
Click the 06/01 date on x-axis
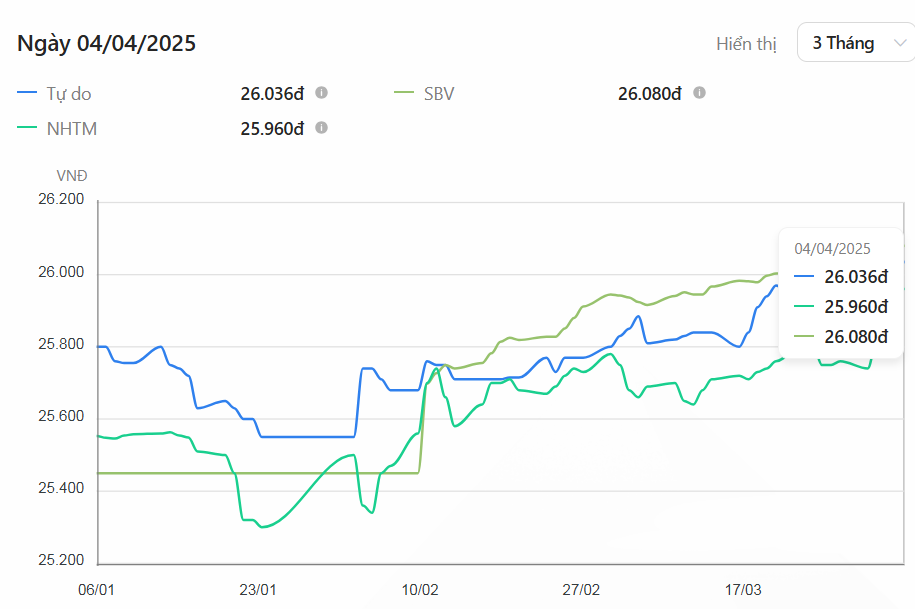click(96, 589)
